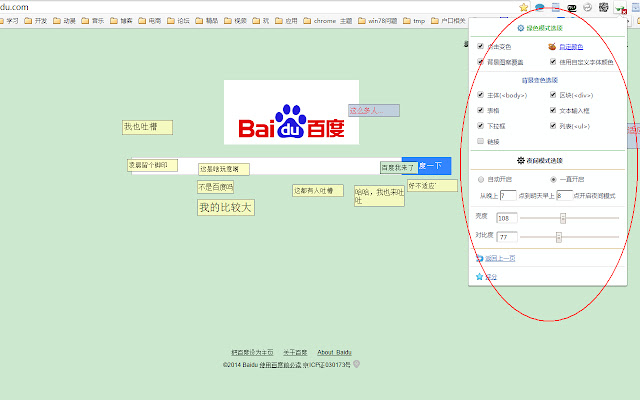
Task: Open the '电商' bookmarks folder
Action: click(150, 21)
